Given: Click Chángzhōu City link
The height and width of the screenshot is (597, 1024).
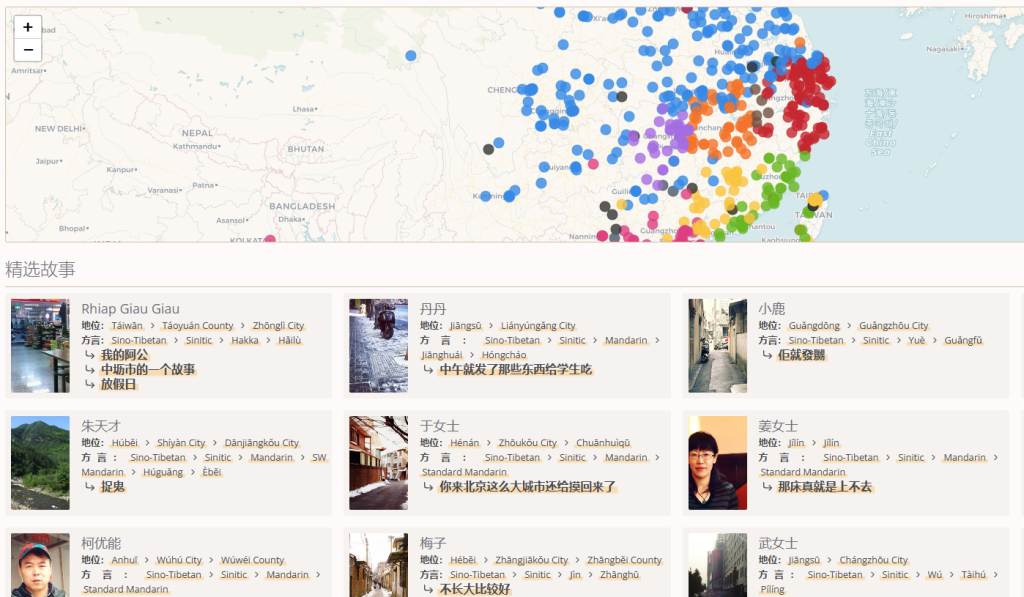Looking at the screenshot, I should [873, 560].
